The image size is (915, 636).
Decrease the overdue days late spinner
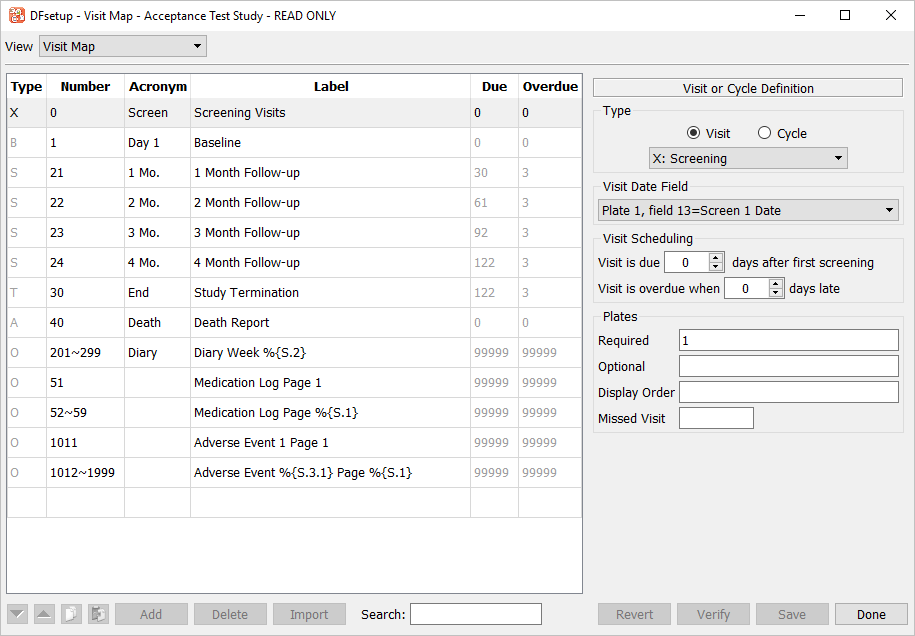(776, 293)
